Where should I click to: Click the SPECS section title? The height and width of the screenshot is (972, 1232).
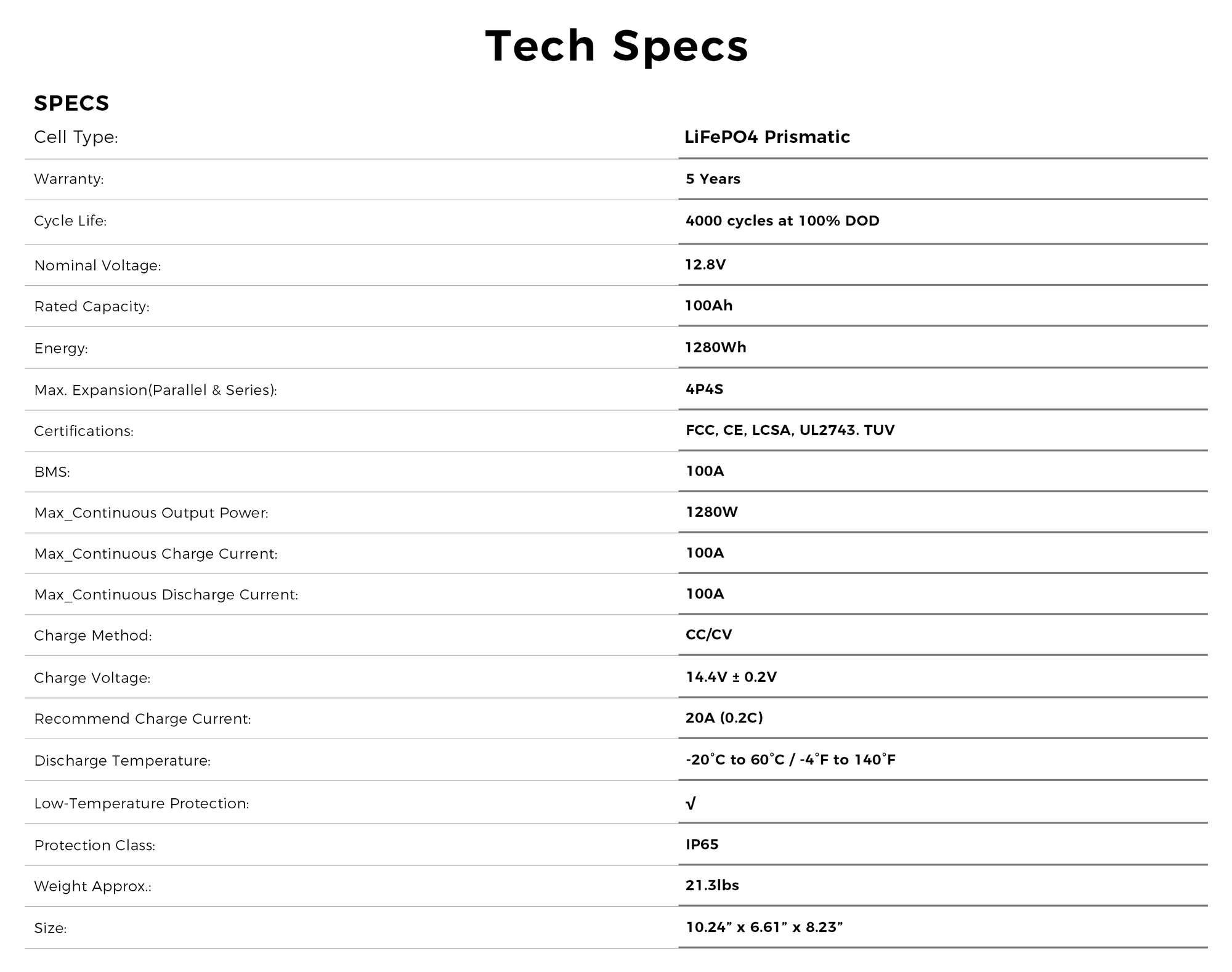tap(71, 103)
